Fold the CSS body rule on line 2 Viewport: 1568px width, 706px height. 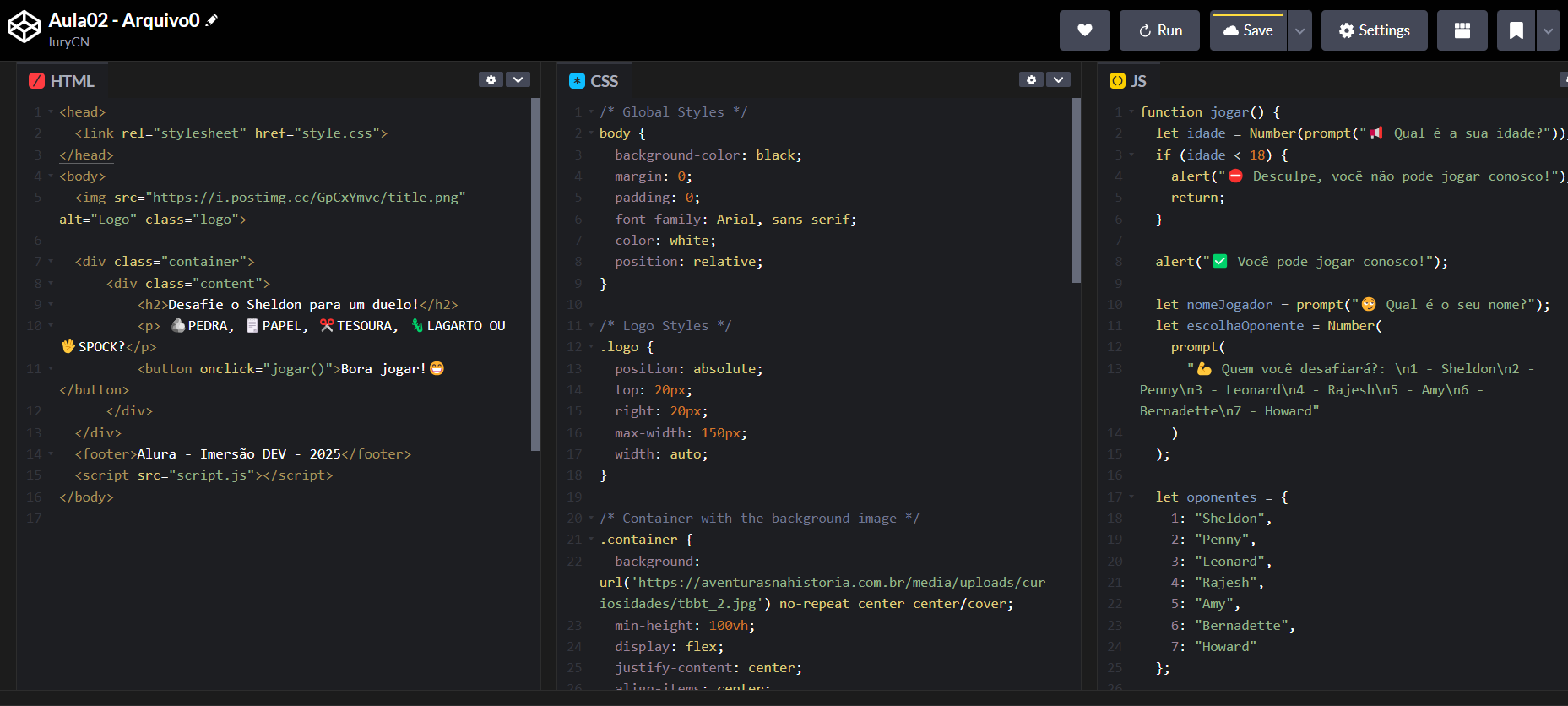[591, 133]
